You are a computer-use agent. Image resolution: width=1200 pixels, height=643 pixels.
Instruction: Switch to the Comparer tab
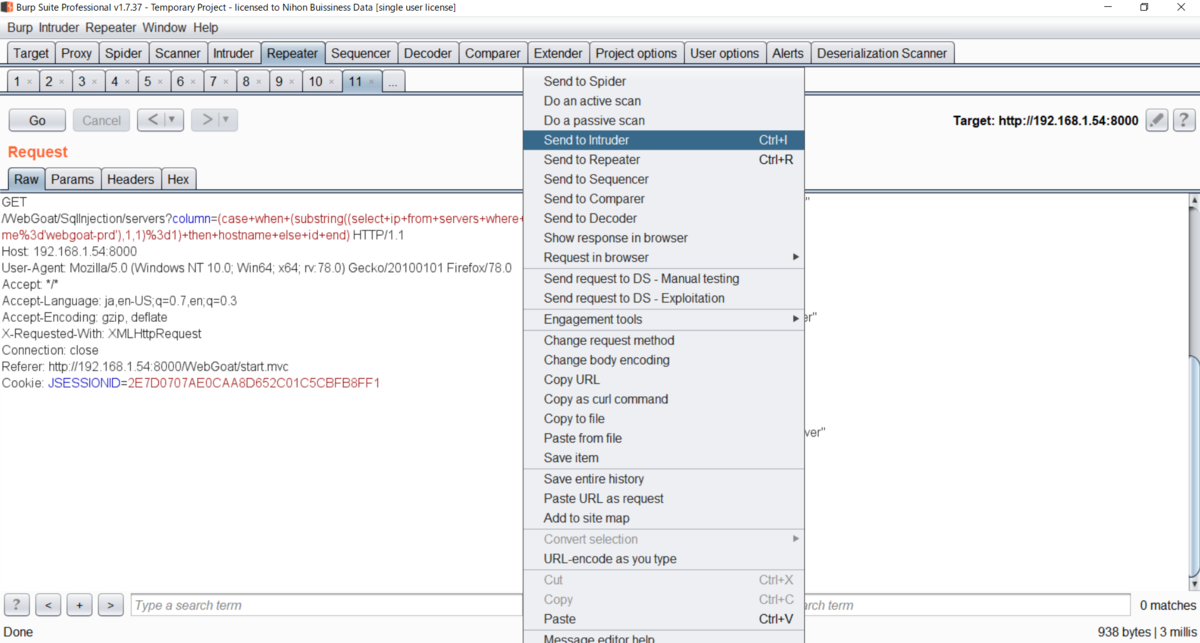click(x=493, y=53)
